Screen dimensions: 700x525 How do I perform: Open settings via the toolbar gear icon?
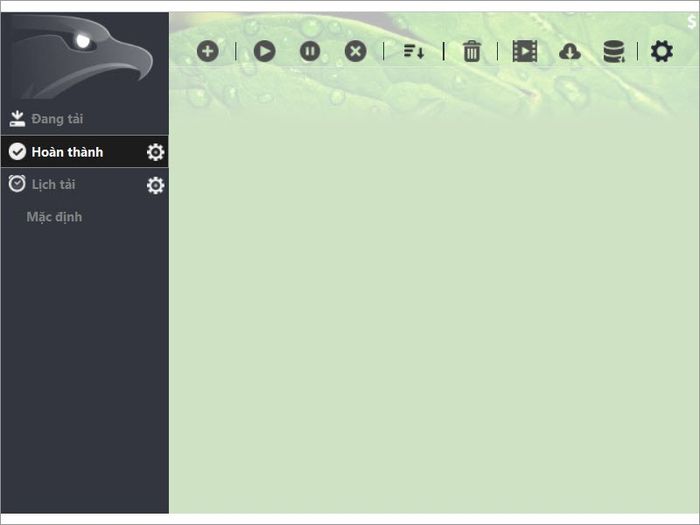662,51
